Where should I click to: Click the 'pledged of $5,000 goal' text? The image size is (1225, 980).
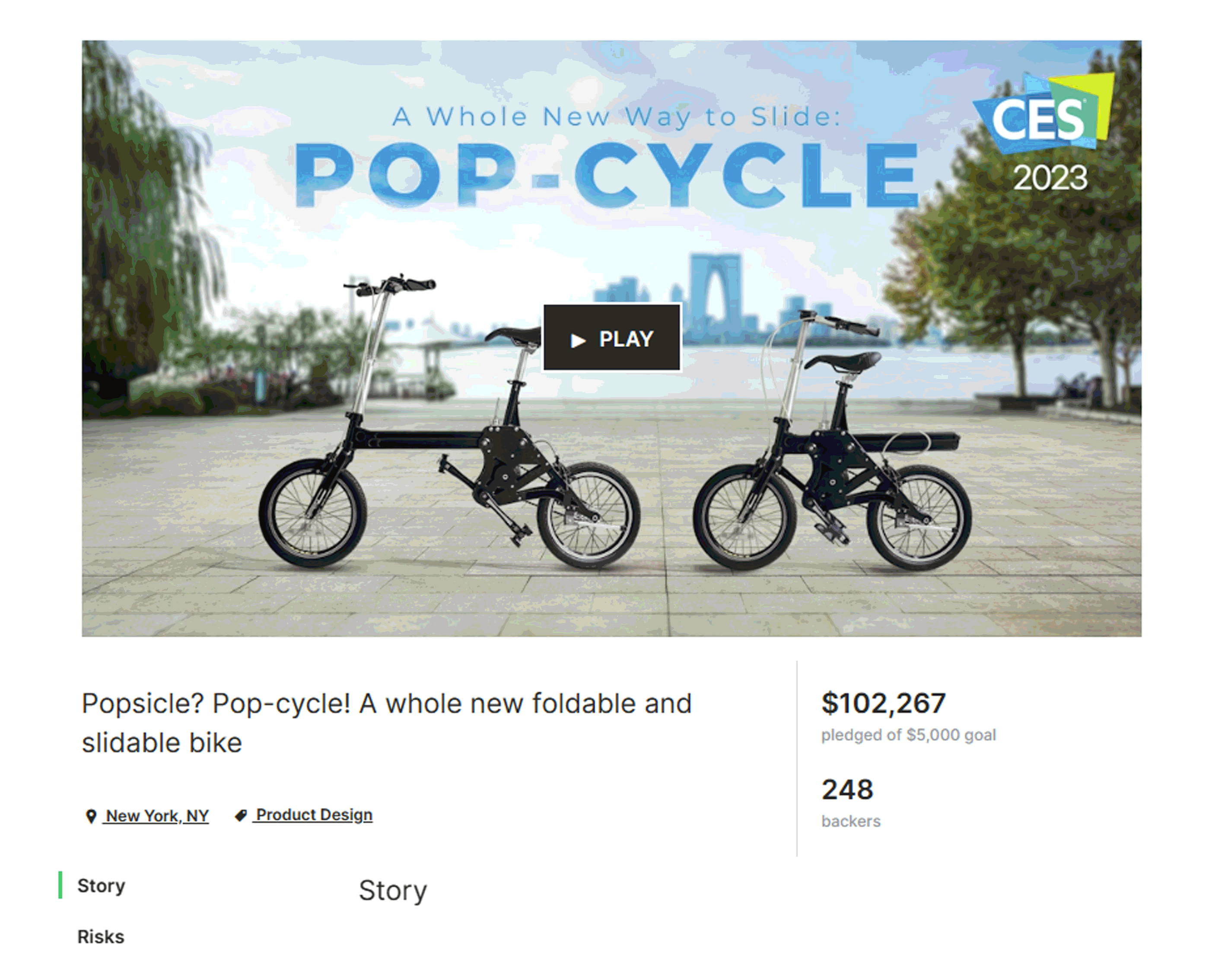[908, 735]
